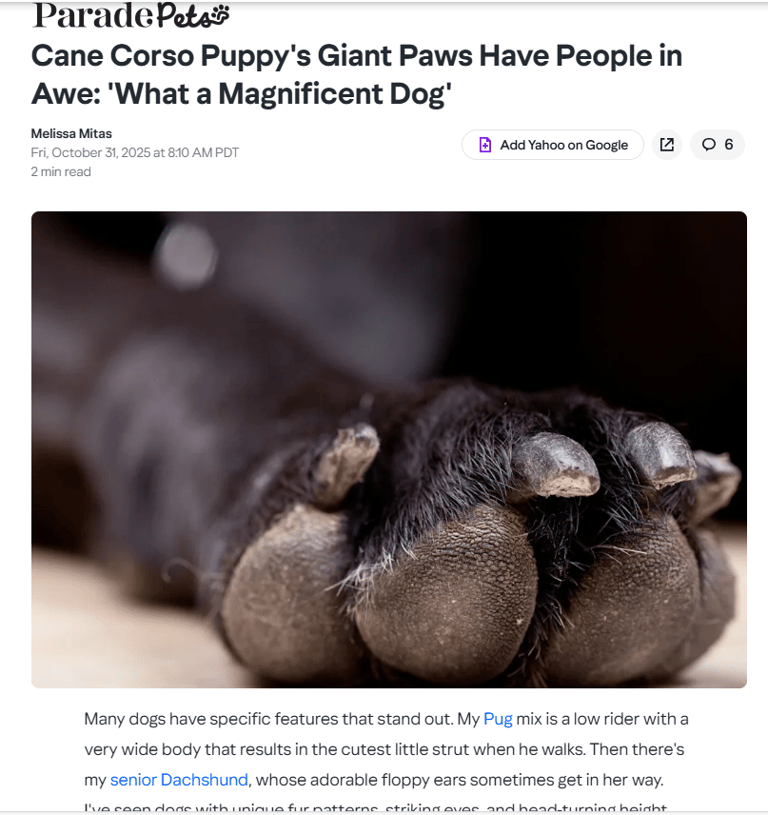The height and width of the screenshot is (815, 768).
Task: Open comments via speech bubble icon
Action: tap(708, 144)
